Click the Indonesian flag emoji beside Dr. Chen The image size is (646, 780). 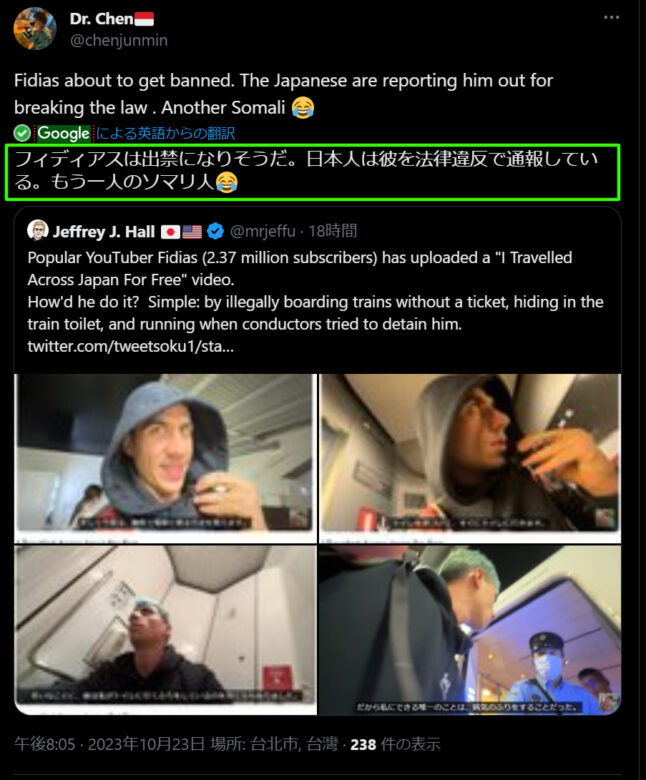(144, 19)
